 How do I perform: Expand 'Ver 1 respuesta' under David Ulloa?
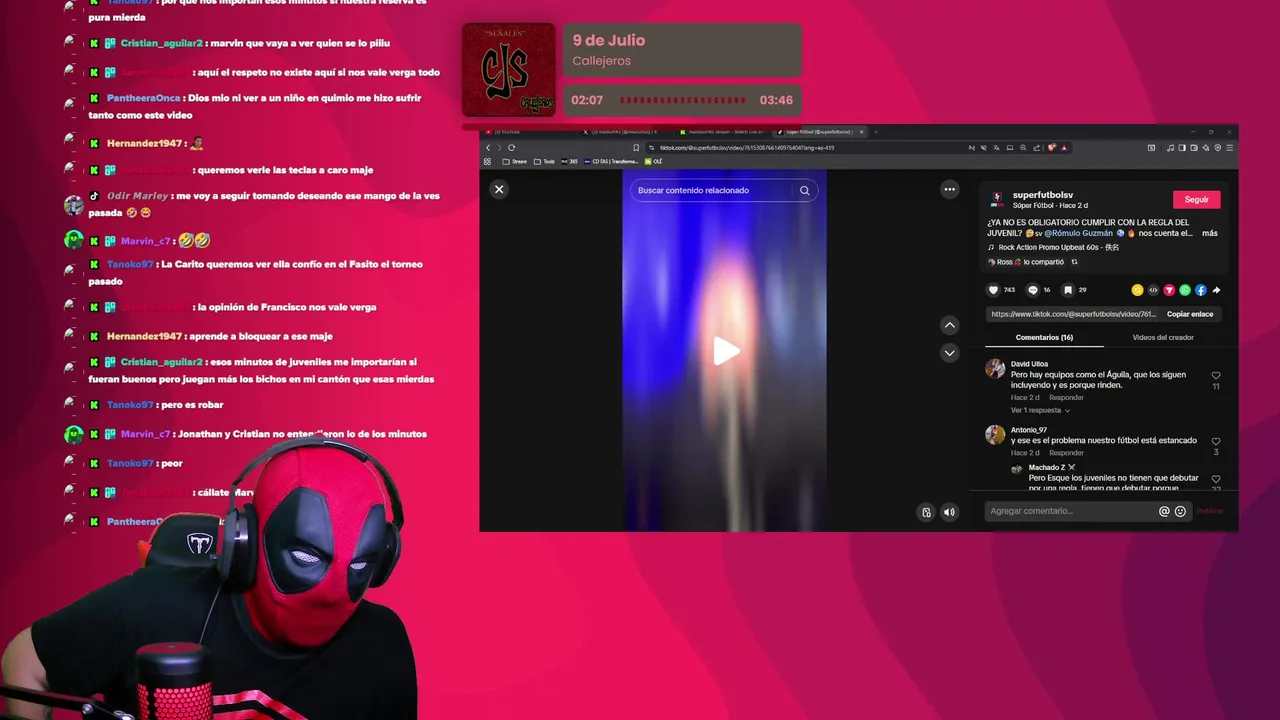click(x=1040, y=410)
